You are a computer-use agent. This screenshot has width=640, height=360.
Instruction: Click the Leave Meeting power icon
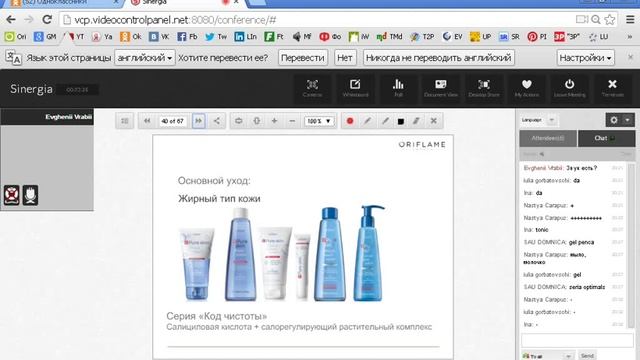click(x=569, y=88)
